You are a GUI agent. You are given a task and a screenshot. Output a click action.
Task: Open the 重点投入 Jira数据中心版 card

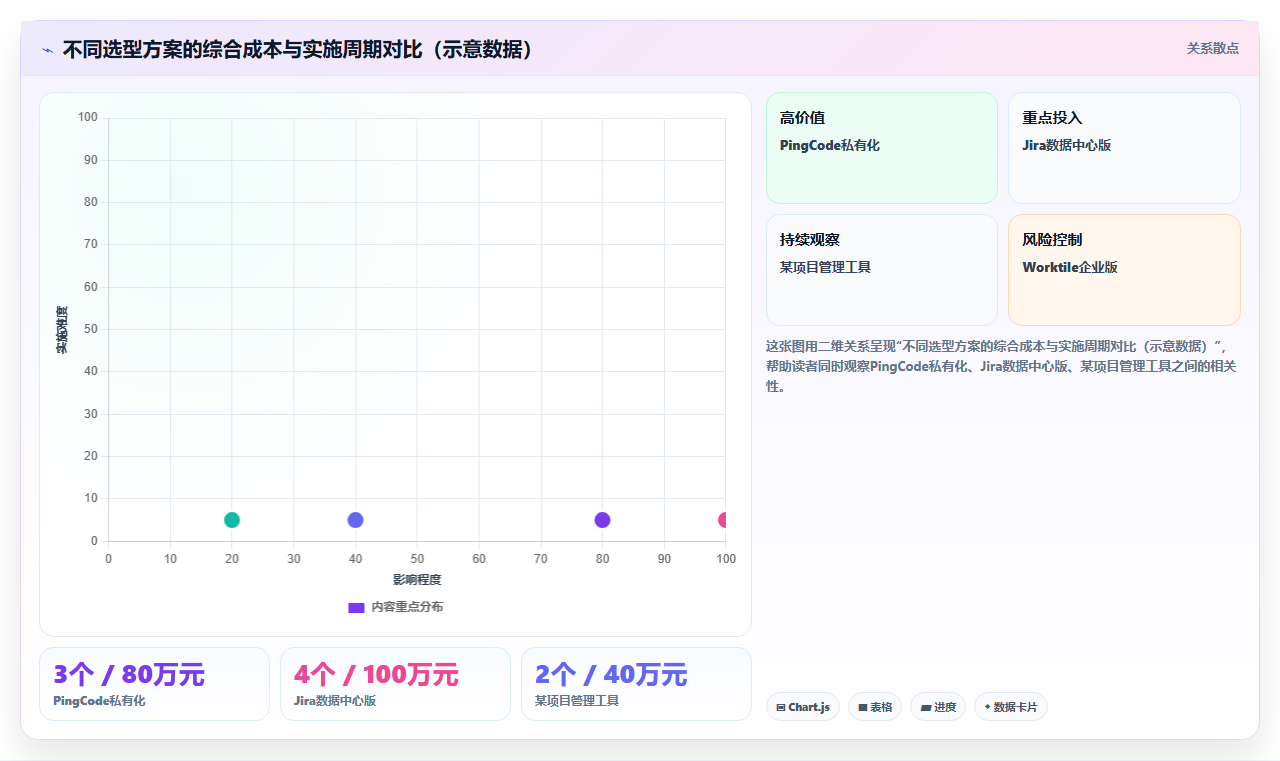tap(1124, 148)
